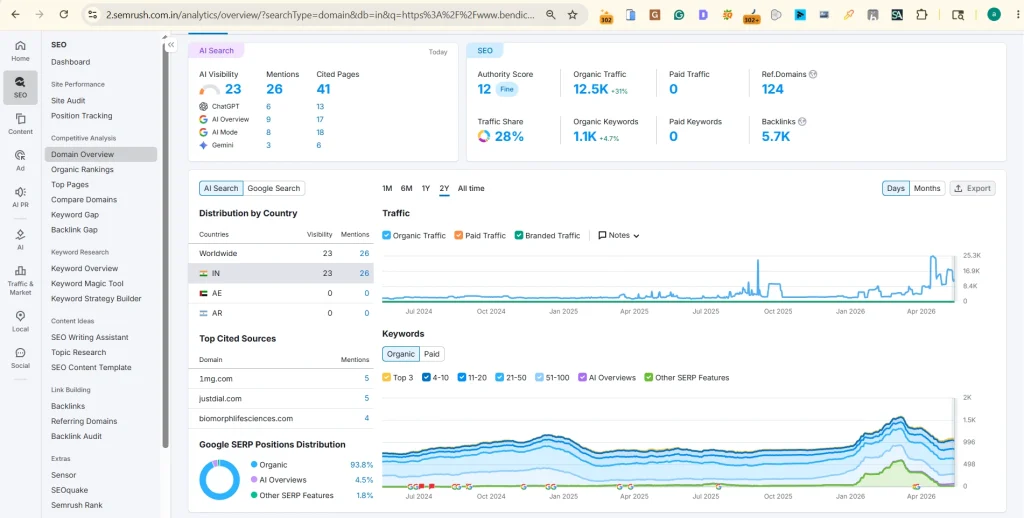Select the SEO rail icon
Screen dimensions: 1024x518
pos(20,88)
